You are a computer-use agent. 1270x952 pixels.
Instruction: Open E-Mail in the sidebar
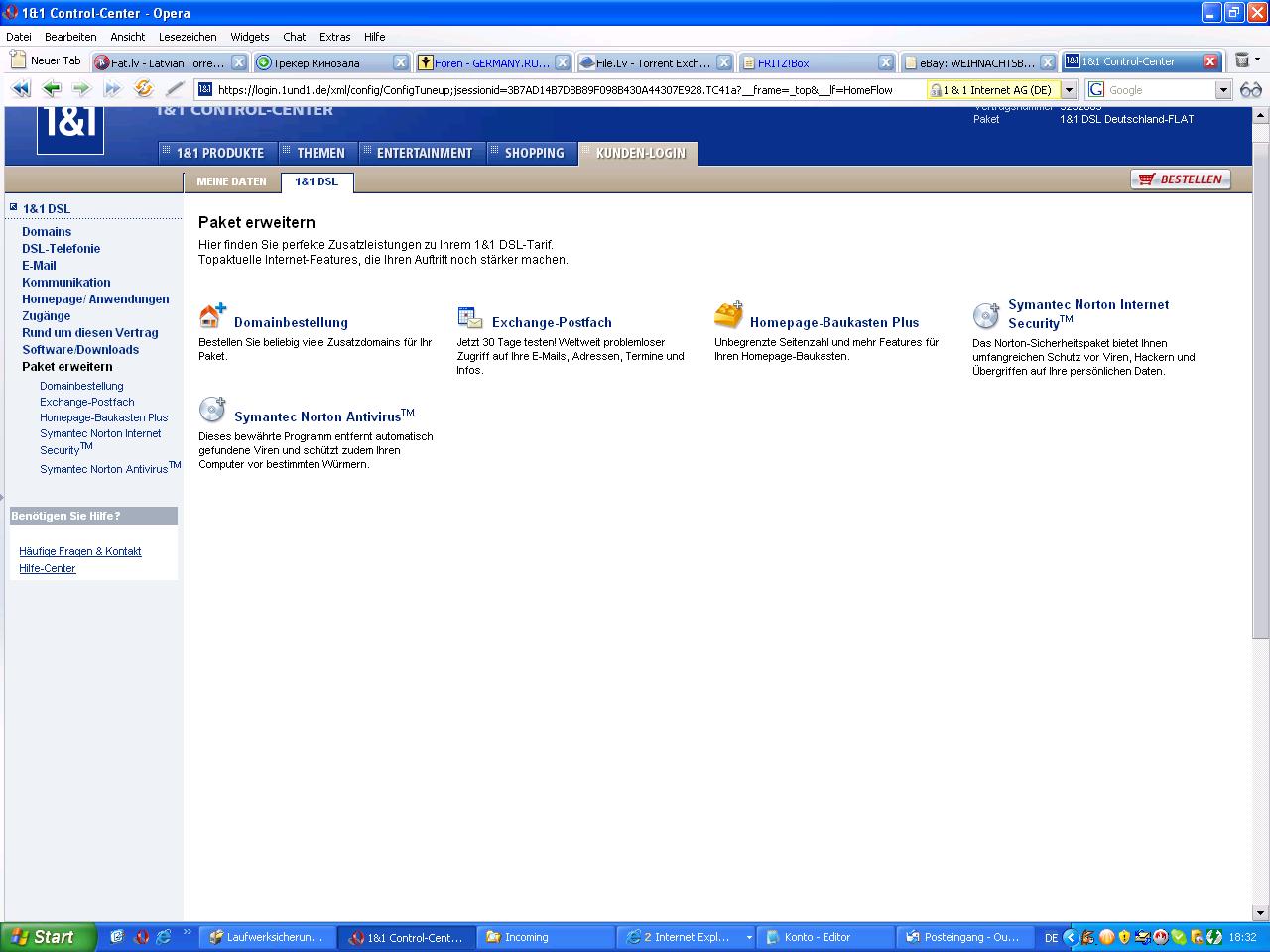(x=39, y=266)
